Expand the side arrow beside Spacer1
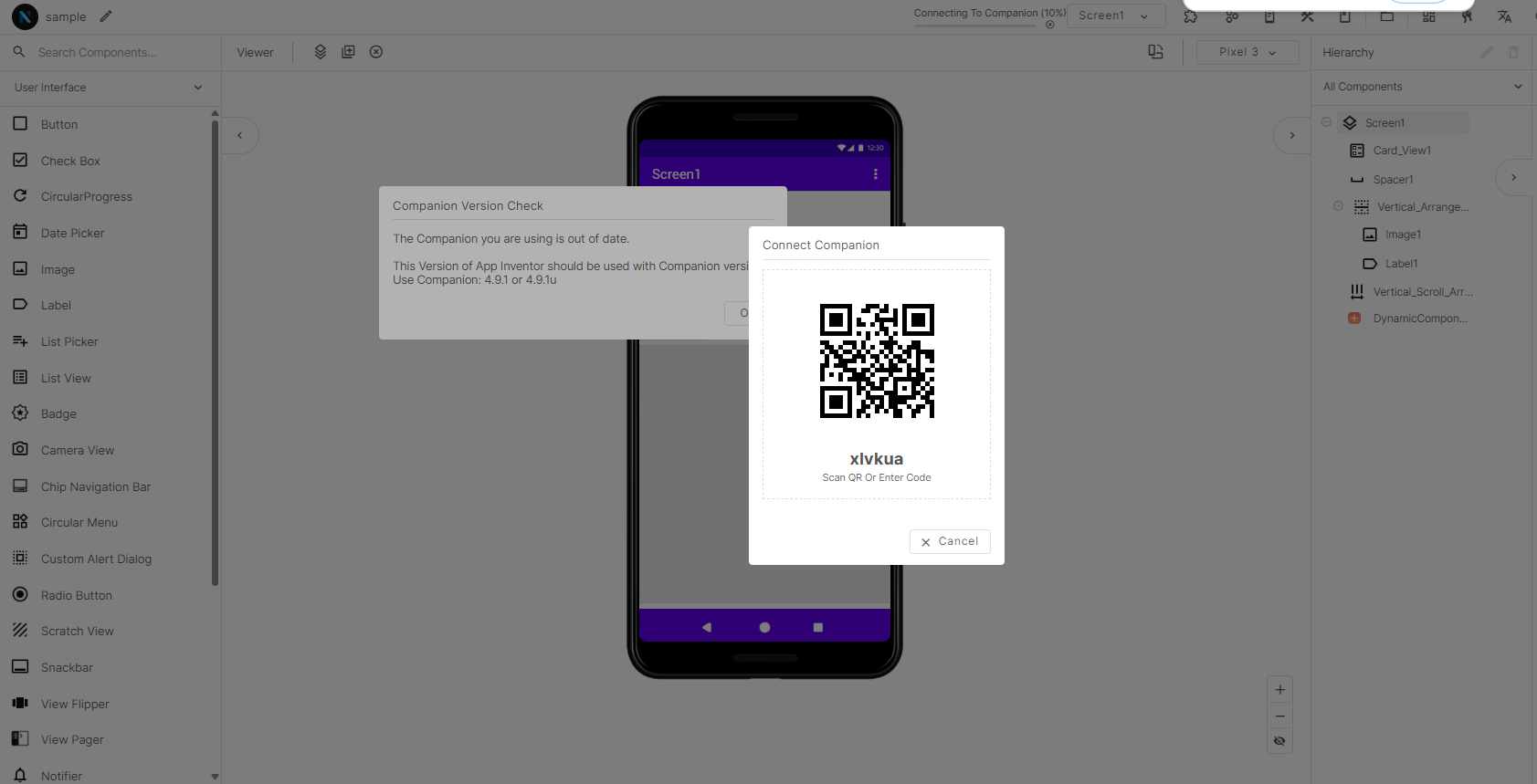This screenshot has height=784, width=1537. (1513, 177)
